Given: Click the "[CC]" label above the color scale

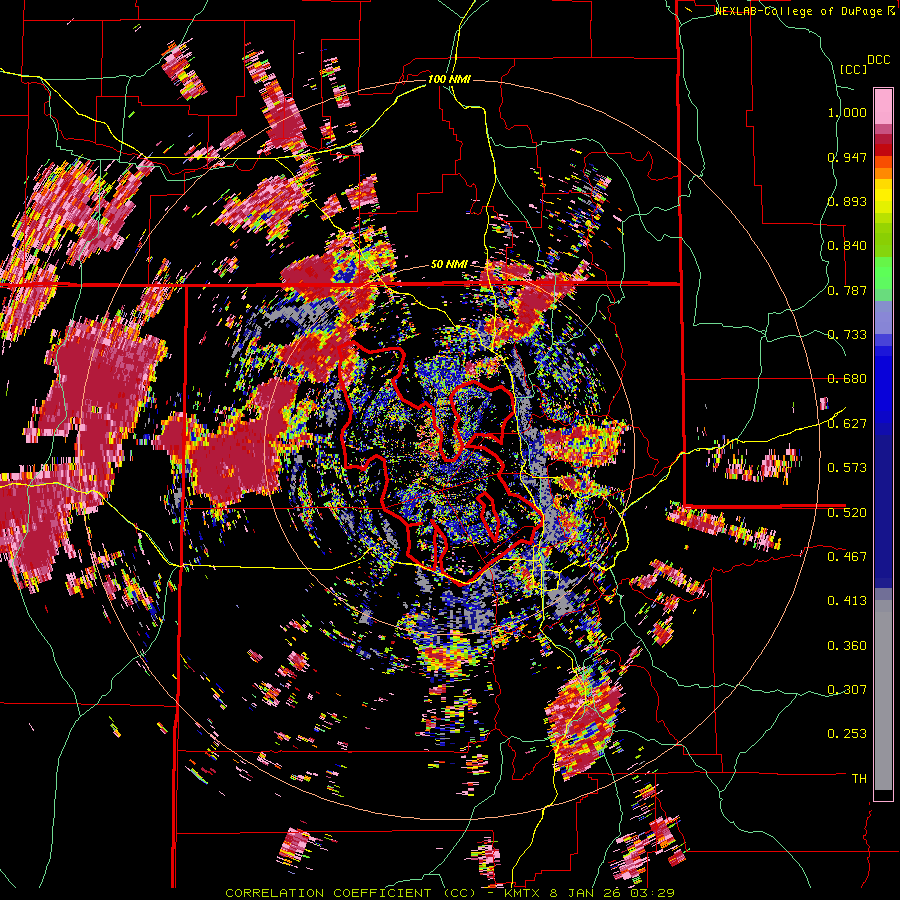Looking at the screenshot, I should pos(853,69).
